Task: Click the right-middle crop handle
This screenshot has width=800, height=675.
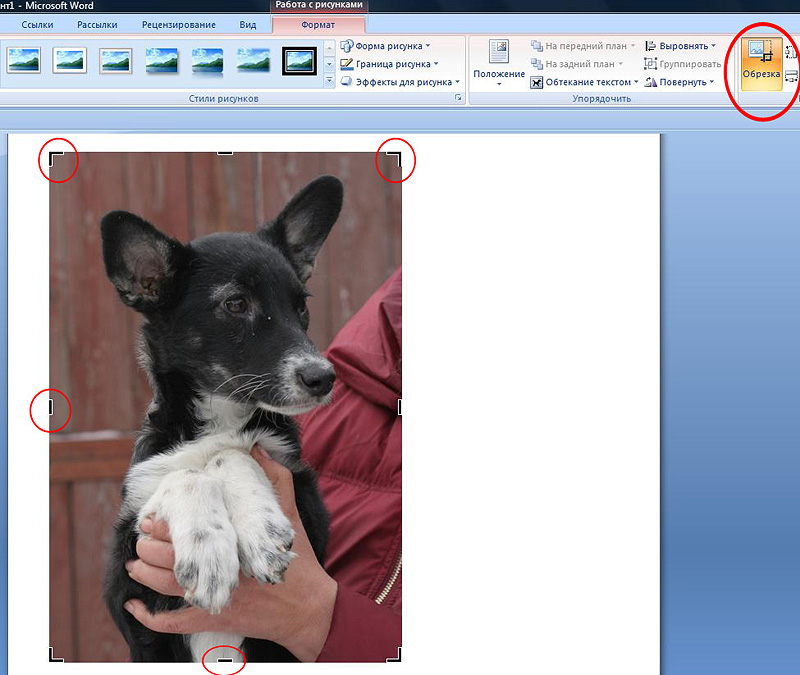Action: 399,407
